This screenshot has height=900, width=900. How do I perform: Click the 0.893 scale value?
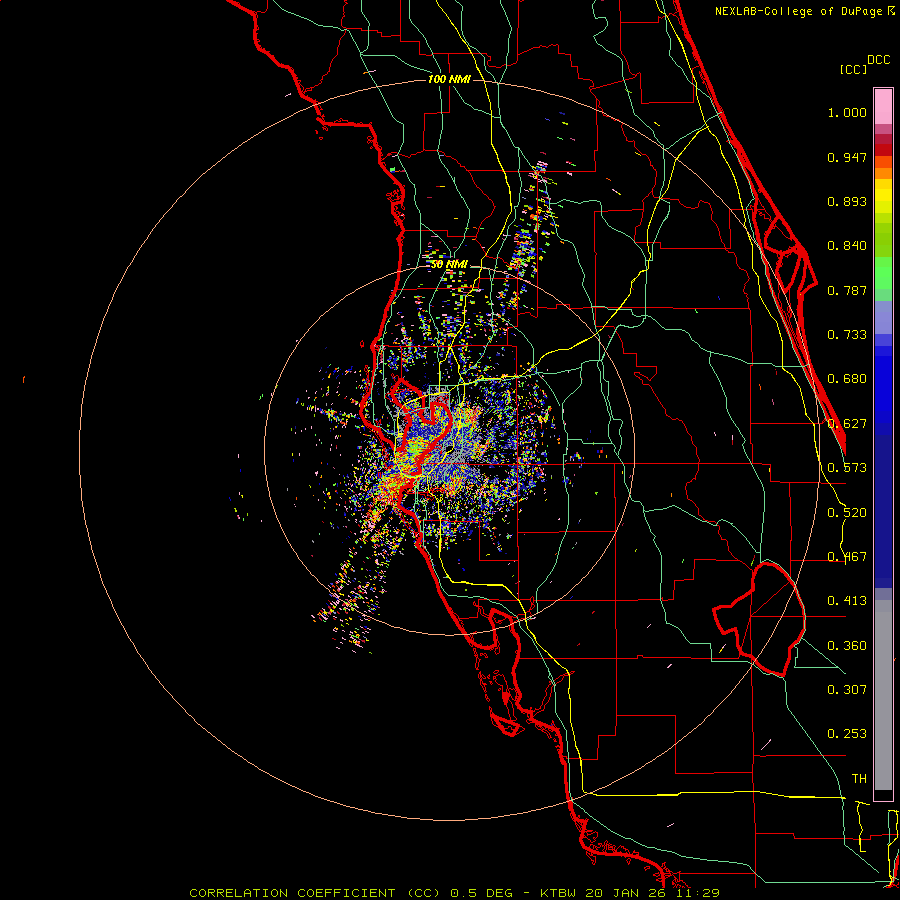click(x=847, y=201)
